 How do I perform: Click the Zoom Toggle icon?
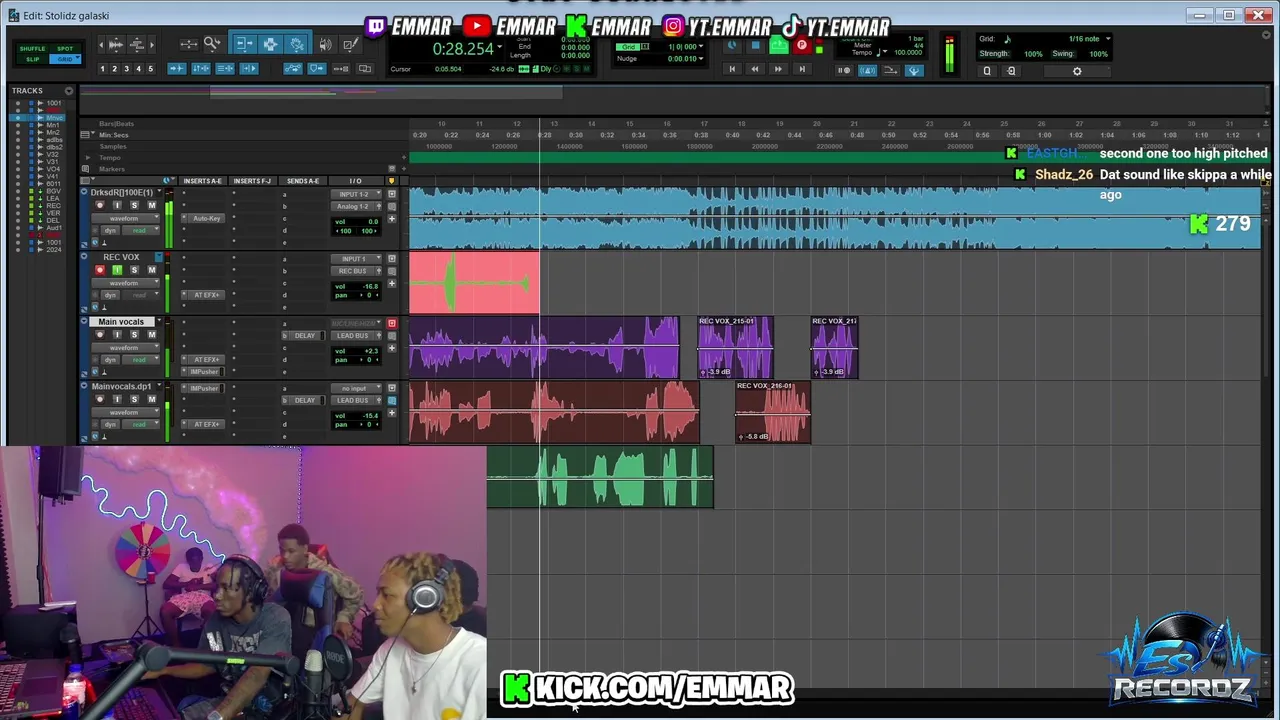click(188, 44)
